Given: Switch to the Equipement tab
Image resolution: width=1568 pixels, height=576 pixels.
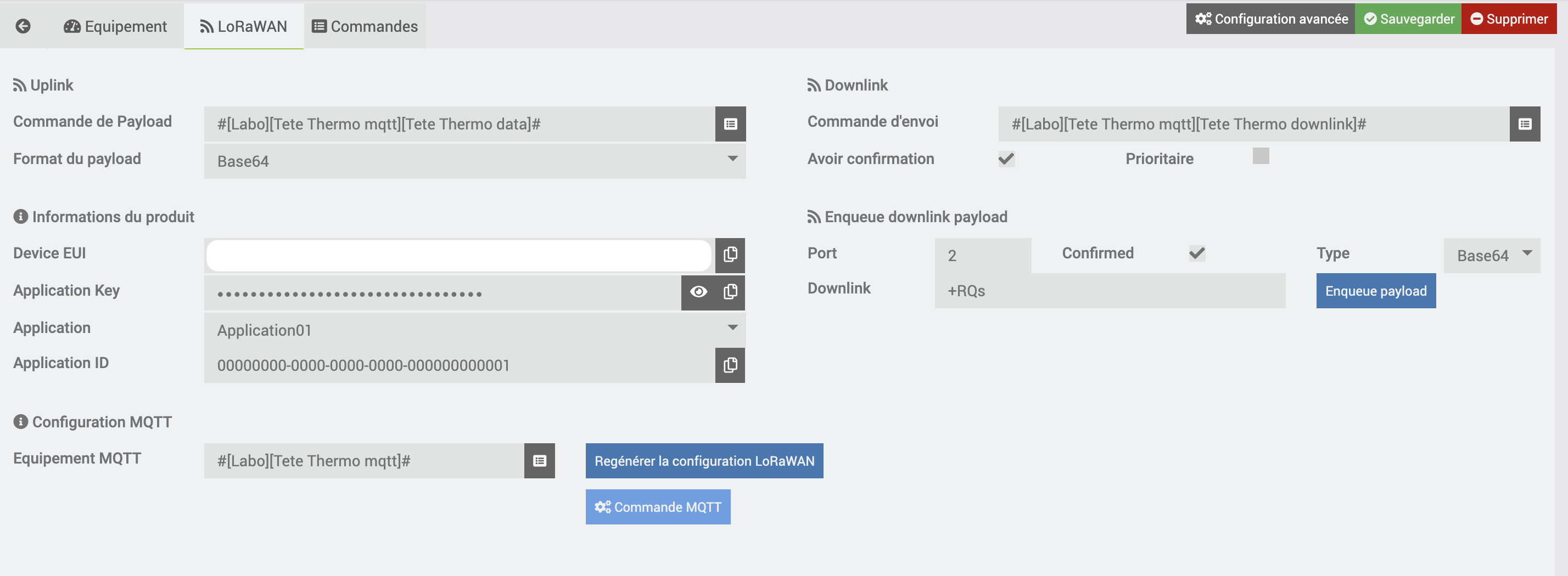Looking at the screenshot, I should coord(115,26).
